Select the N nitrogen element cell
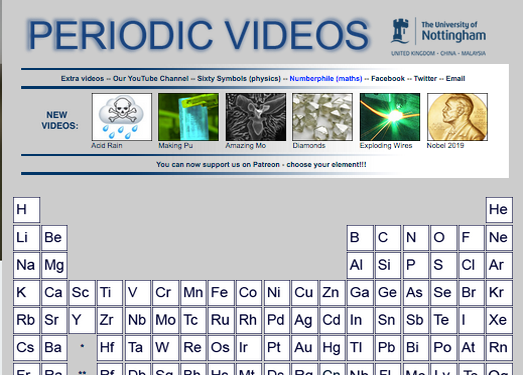This screenshot has height=375, width=523. [x=416, y=238]
